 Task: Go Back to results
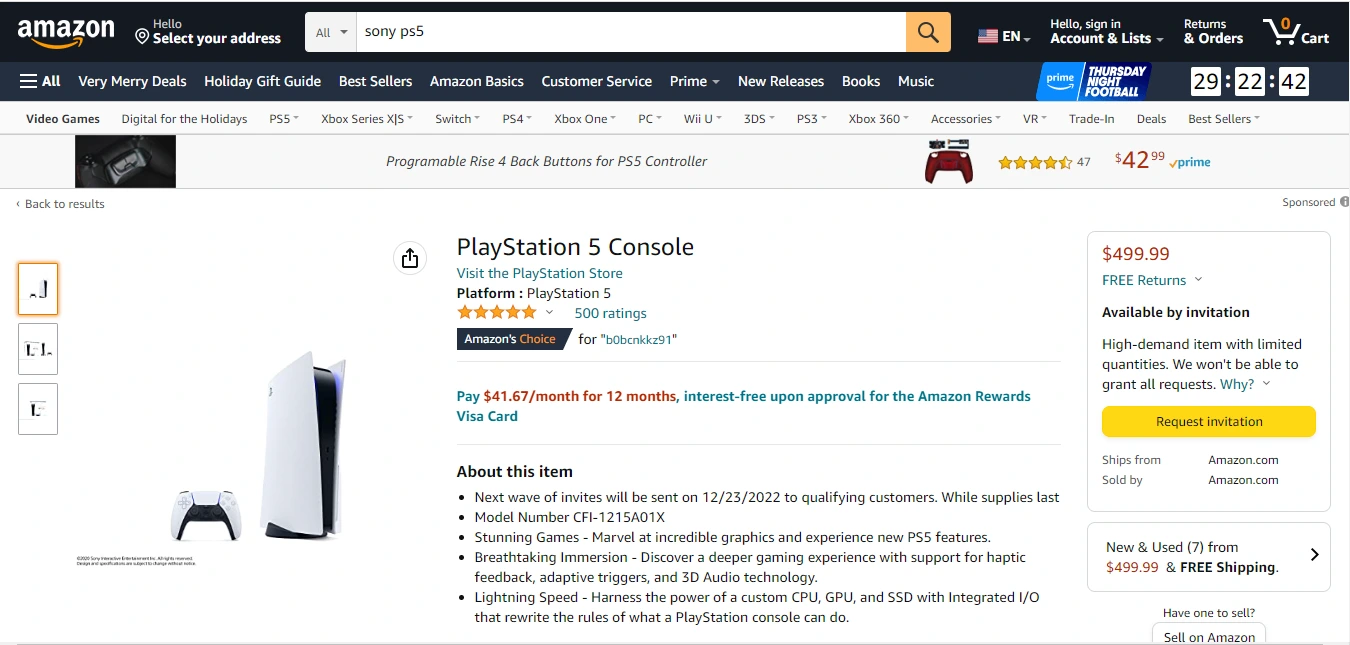click(60, 203)
